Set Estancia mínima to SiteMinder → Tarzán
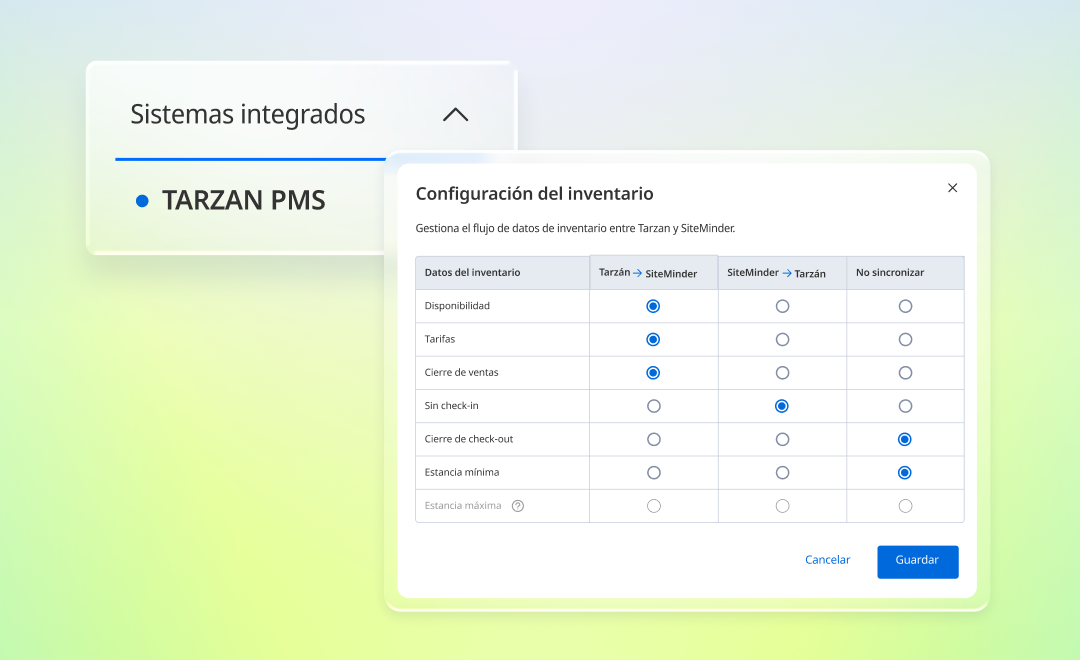Viewport: 1080px width, 660px height. (x=782, y=473)
